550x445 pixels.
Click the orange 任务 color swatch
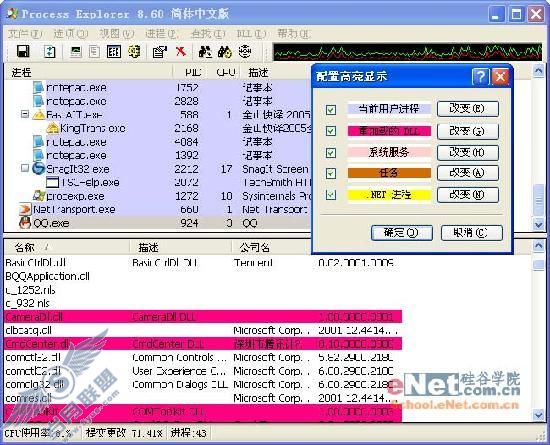pyautogui.click(x=389, y=173)
